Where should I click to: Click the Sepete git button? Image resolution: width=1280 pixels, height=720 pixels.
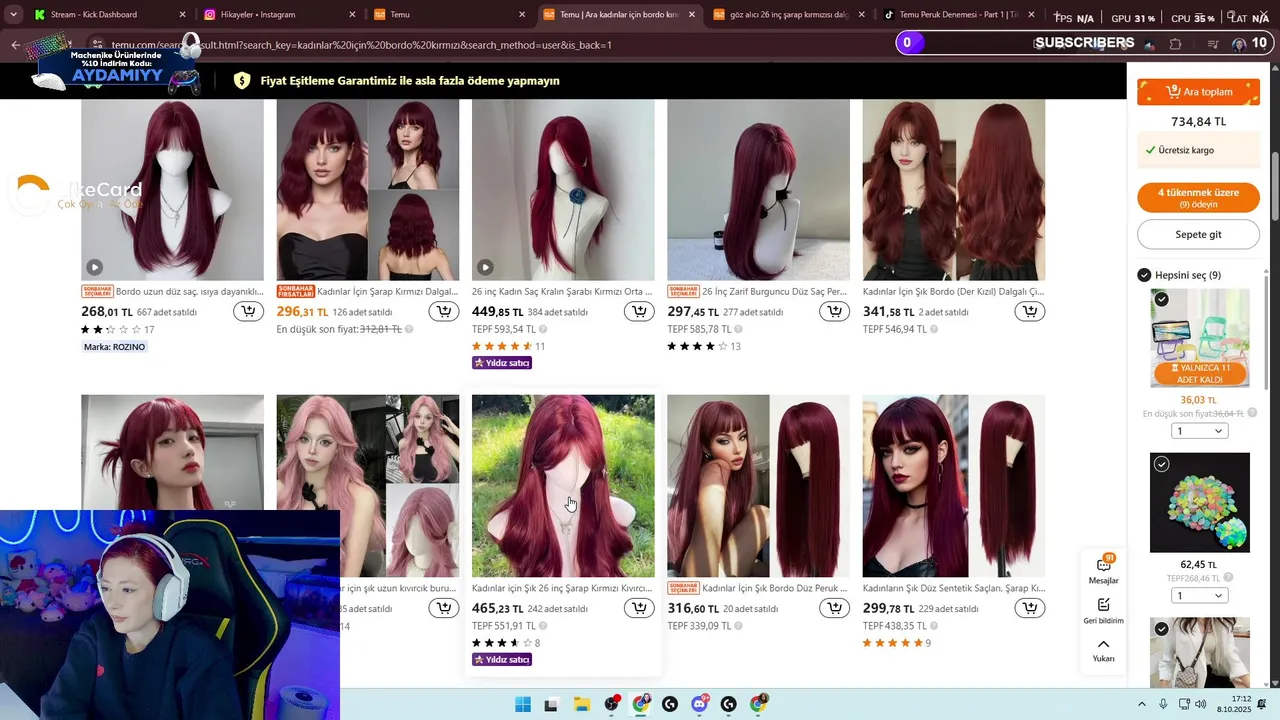coord(1198,234)
